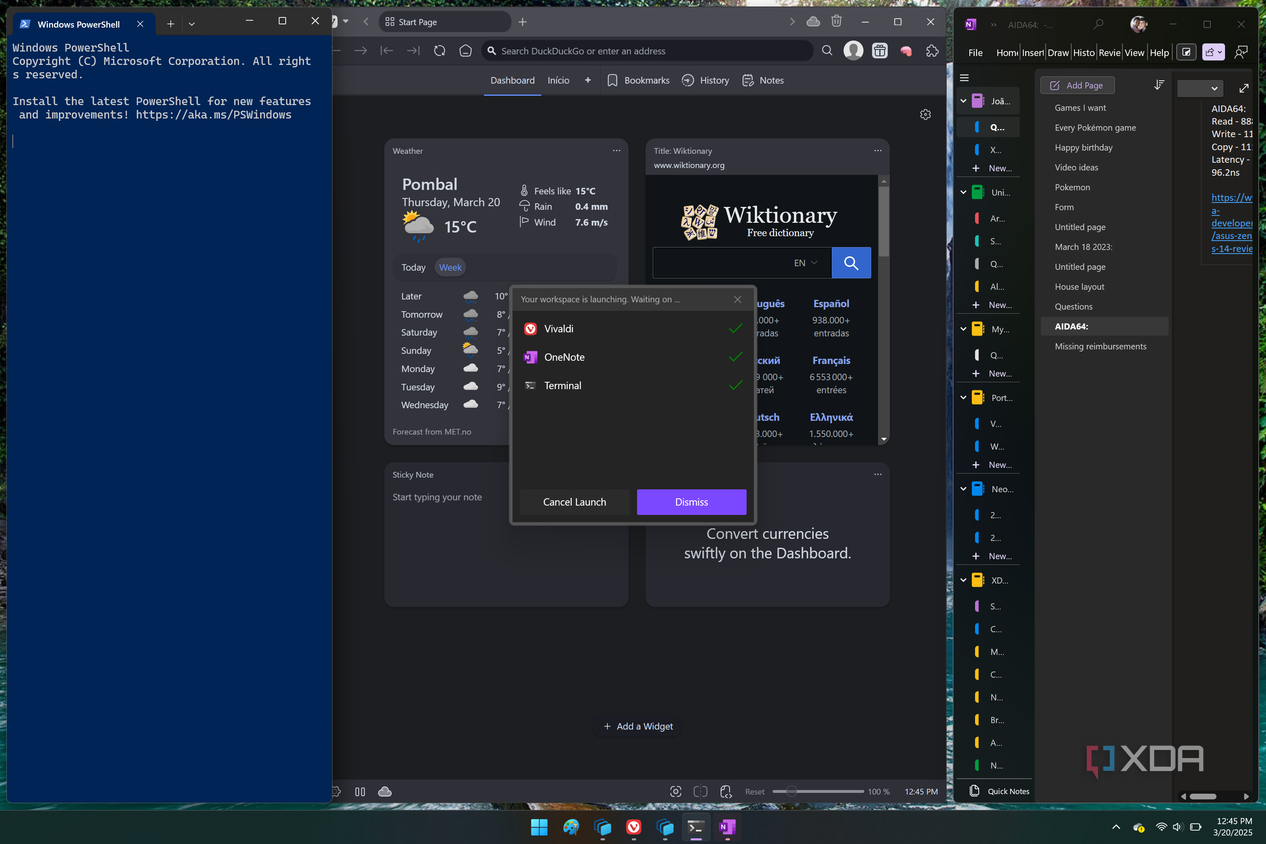
Task: Open closed tabs trash icon in Vivaldi
Action: pos(837,21)
